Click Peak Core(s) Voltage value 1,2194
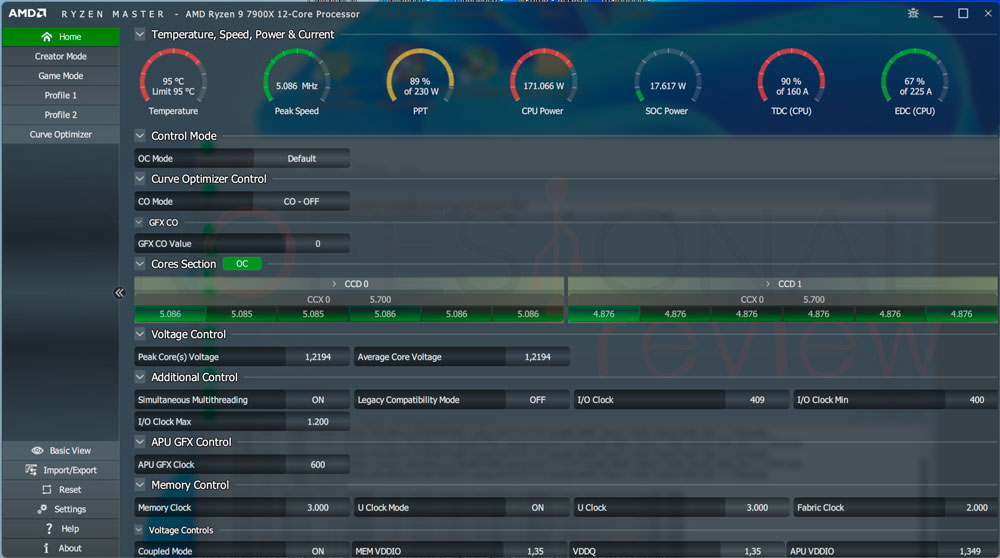This screenshot has width=1000, height=558. (318, 357)
